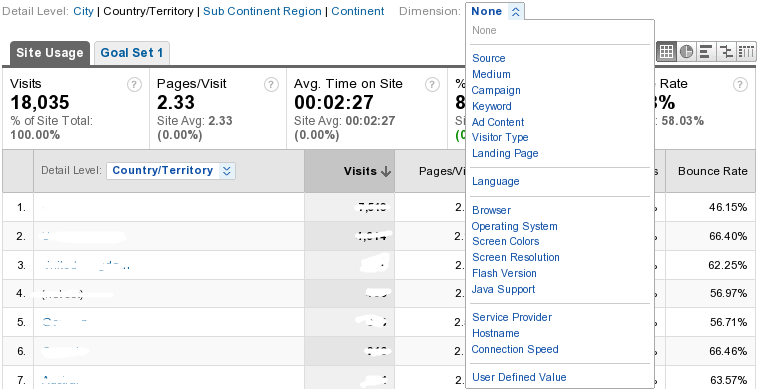Choose Source from the dimension menu
The height and width of the screenshot is (389, 760).
[x=489, y=58]
